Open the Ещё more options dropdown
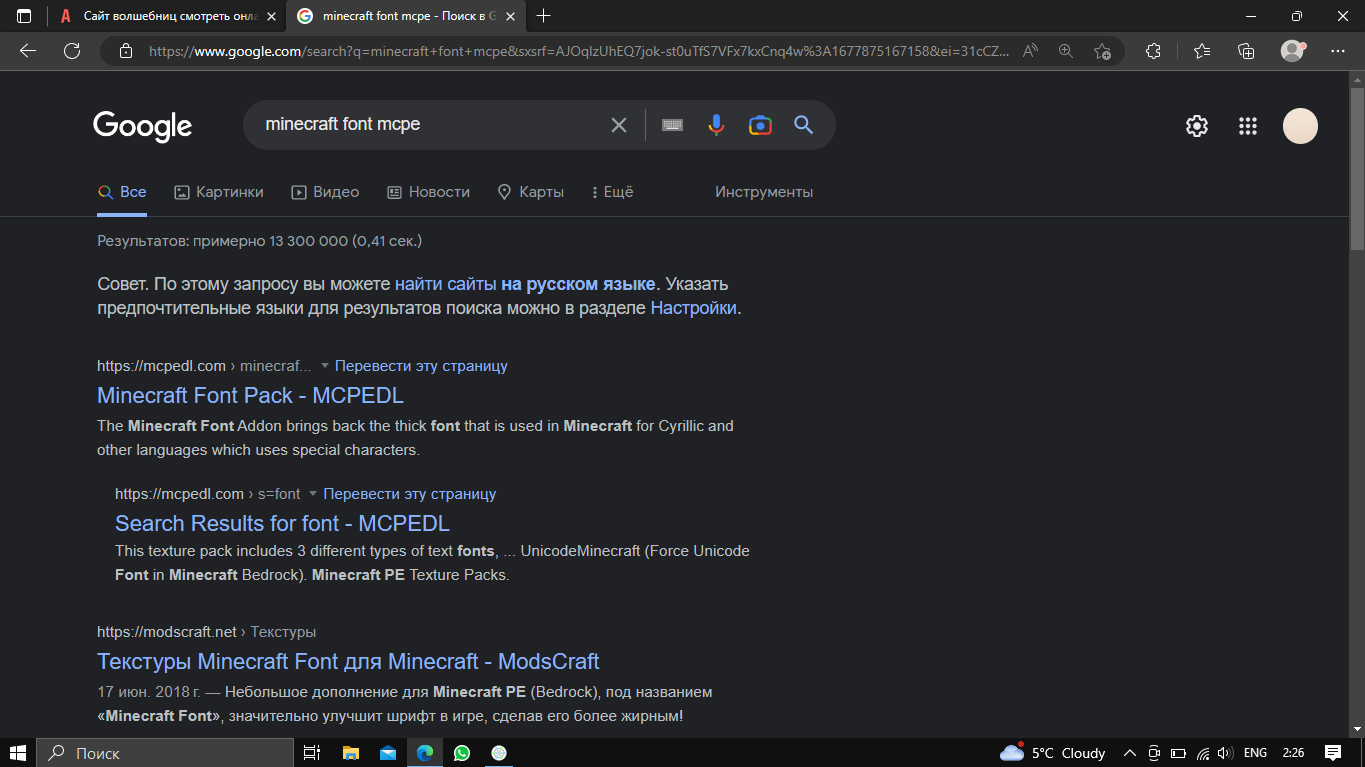This screenshot has height=767, width=1365. 612,192
